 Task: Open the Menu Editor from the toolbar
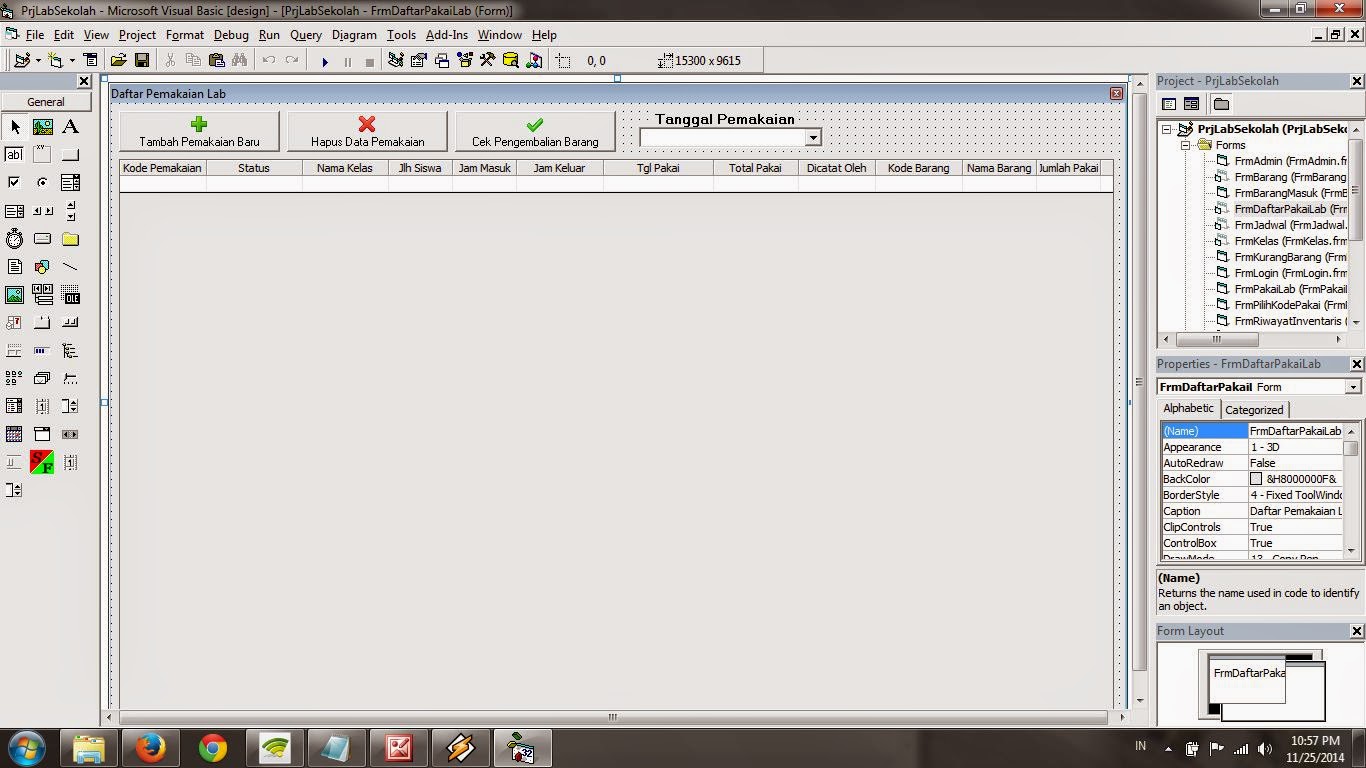(91, 61)
